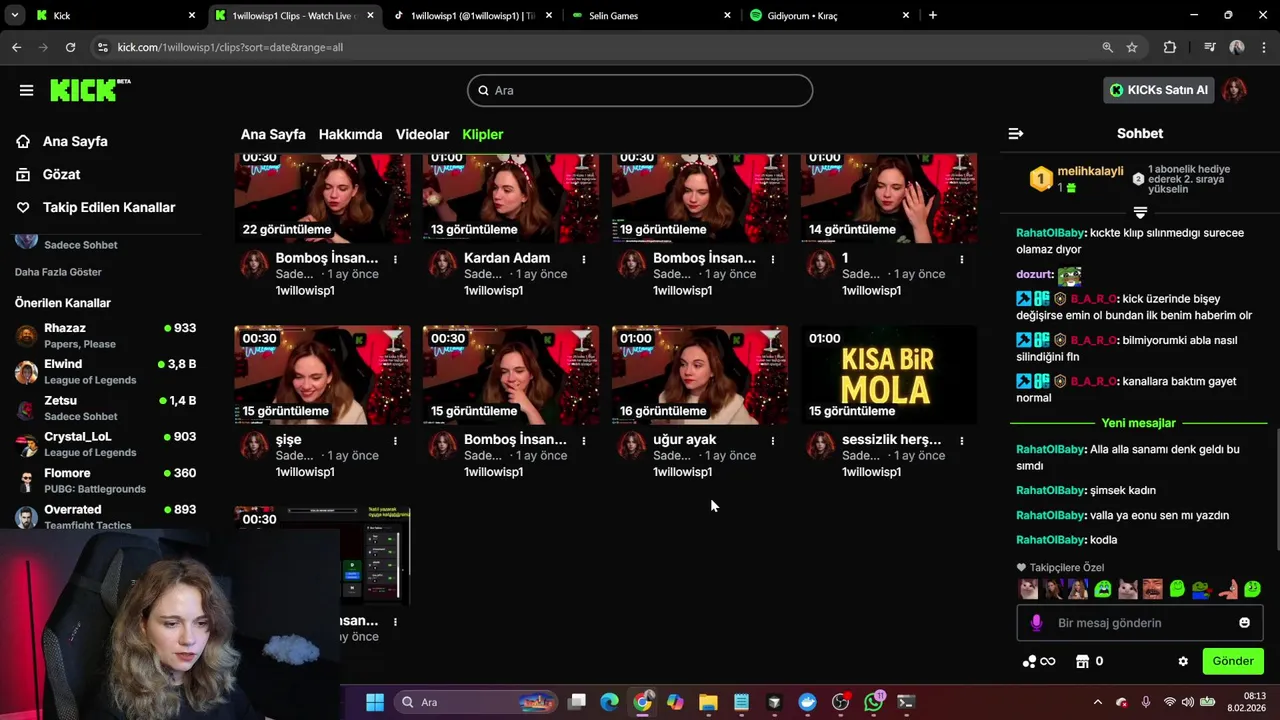Insert the Patrick pointing emote
The image size is (1280, 720).
1227,589
